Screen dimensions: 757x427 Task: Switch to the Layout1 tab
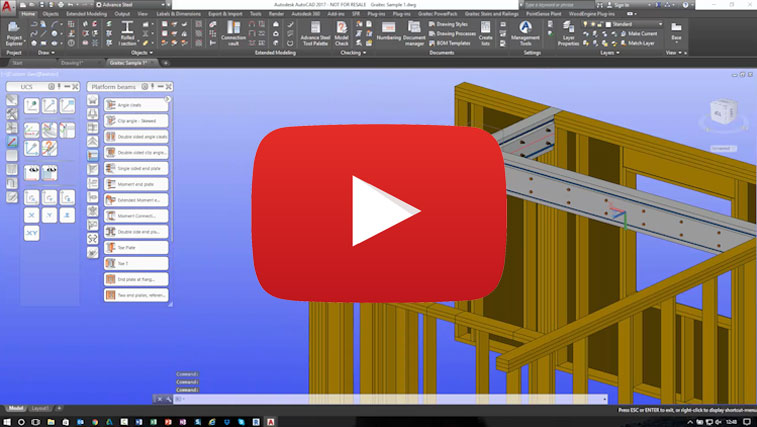pyautogui.click(x=40, y=409)
